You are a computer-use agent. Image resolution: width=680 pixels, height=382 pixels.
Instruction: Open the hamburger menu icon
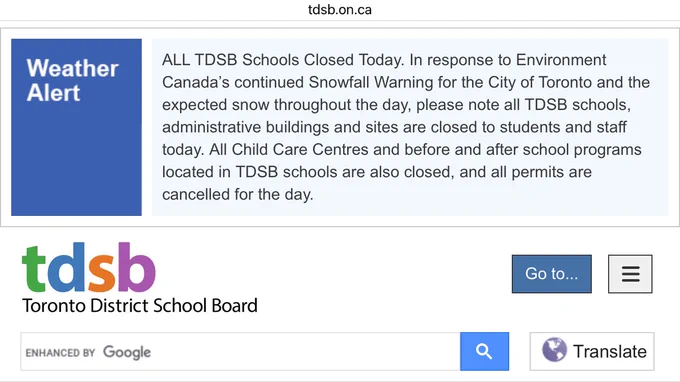(630, 274)
